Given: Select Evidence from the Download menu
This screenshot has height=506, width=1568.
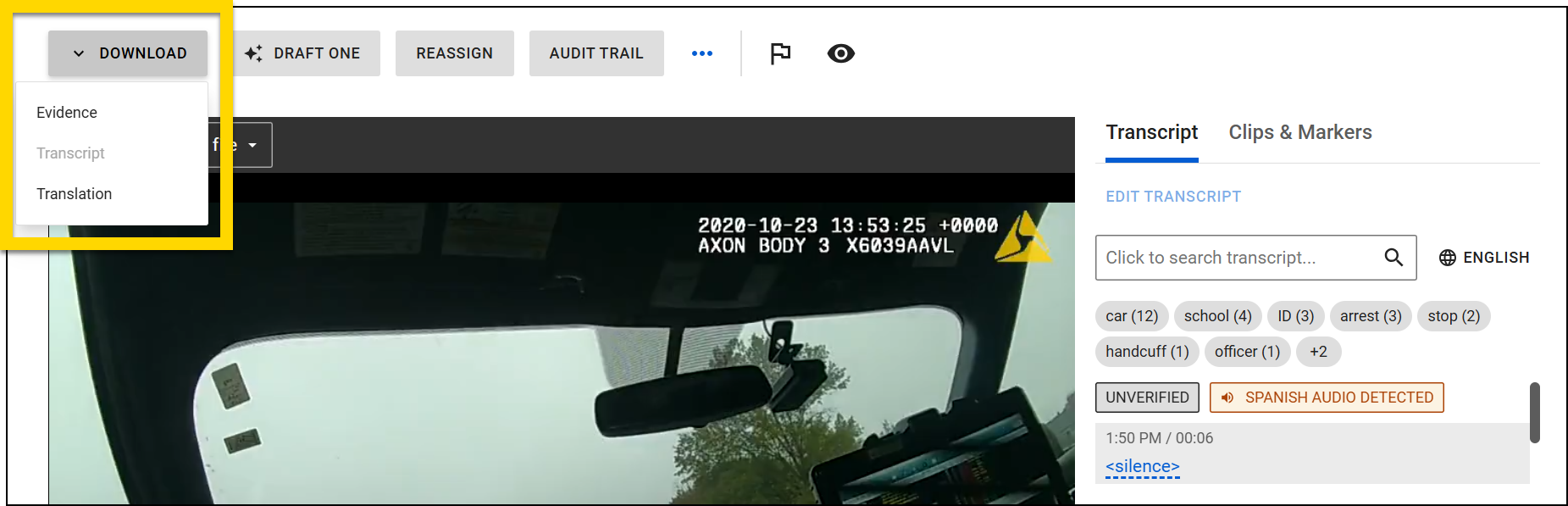Looking at the screenshot, I should click(x=67, y=113).
